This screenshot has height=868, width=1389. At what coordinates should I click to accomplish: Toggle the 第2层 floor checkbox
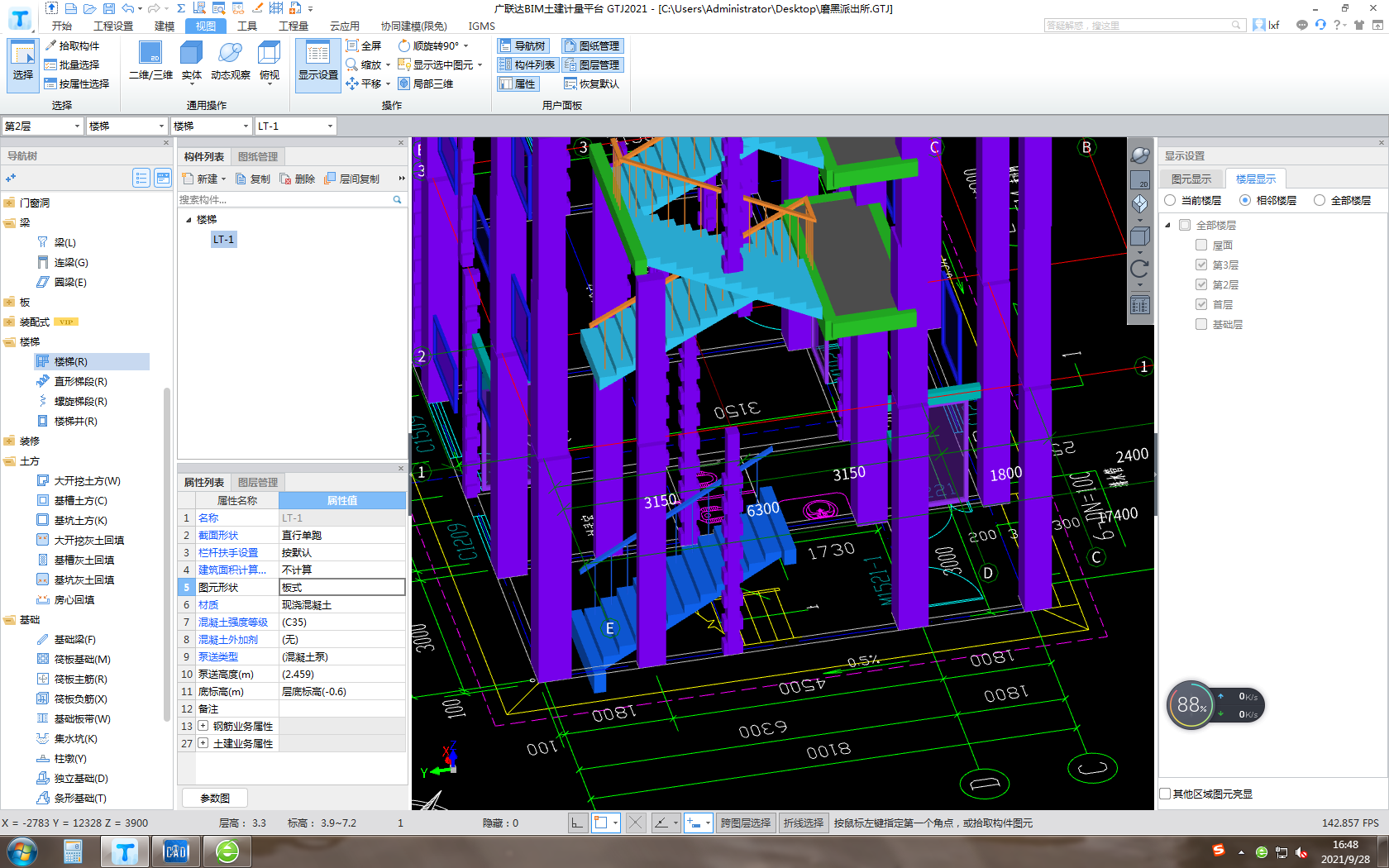pos(1201,284)
